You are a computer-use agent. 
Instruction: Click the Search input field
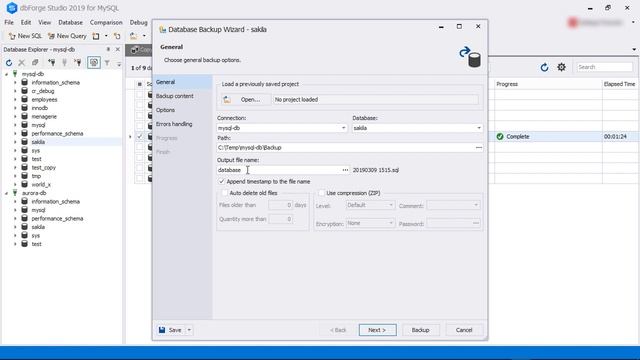click(x=604, y=67)
